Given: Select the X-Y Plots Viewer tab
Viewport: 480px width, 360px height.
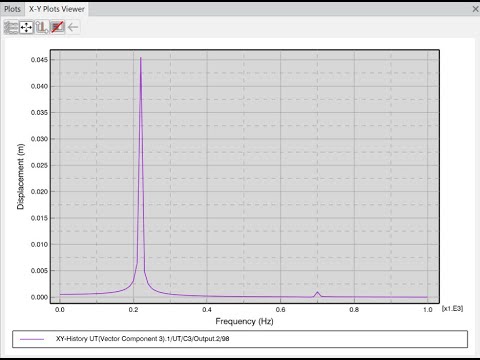Looking at the screenshot, I should [x=57, y=9].
